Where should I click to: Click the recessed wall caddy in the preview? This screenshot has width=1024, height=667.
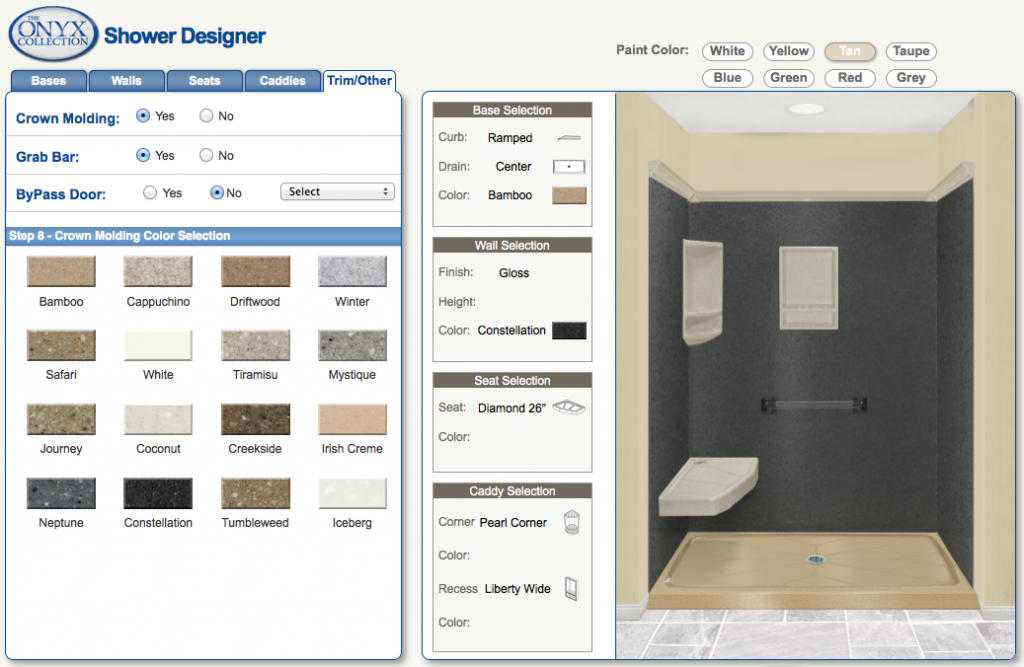pyautogui.click(x=808, y=287)
